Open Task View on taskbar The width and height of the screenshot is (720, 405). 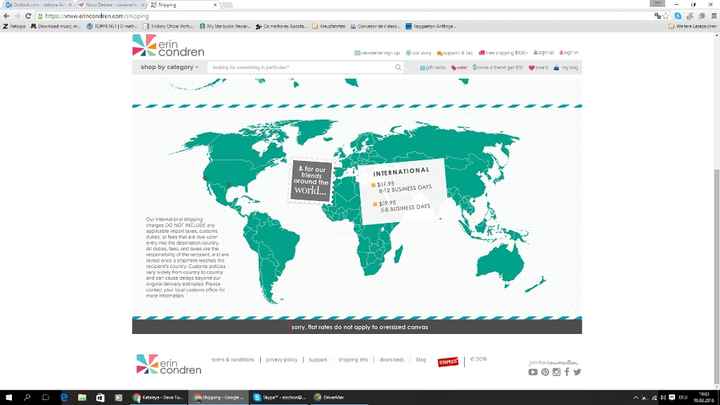point(45,398)
